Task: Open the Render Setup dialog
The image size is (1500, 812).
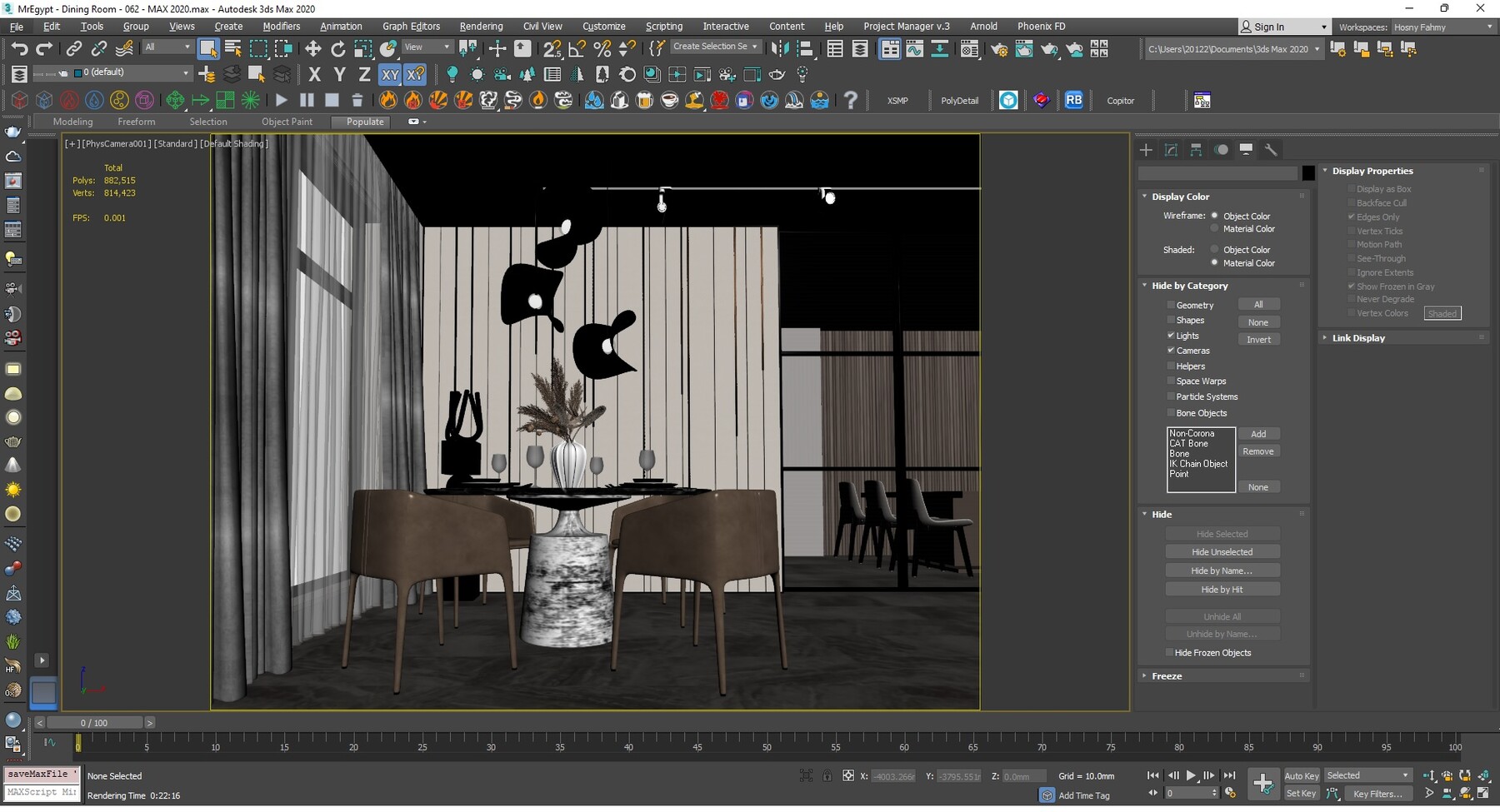Action: [998, 48]
